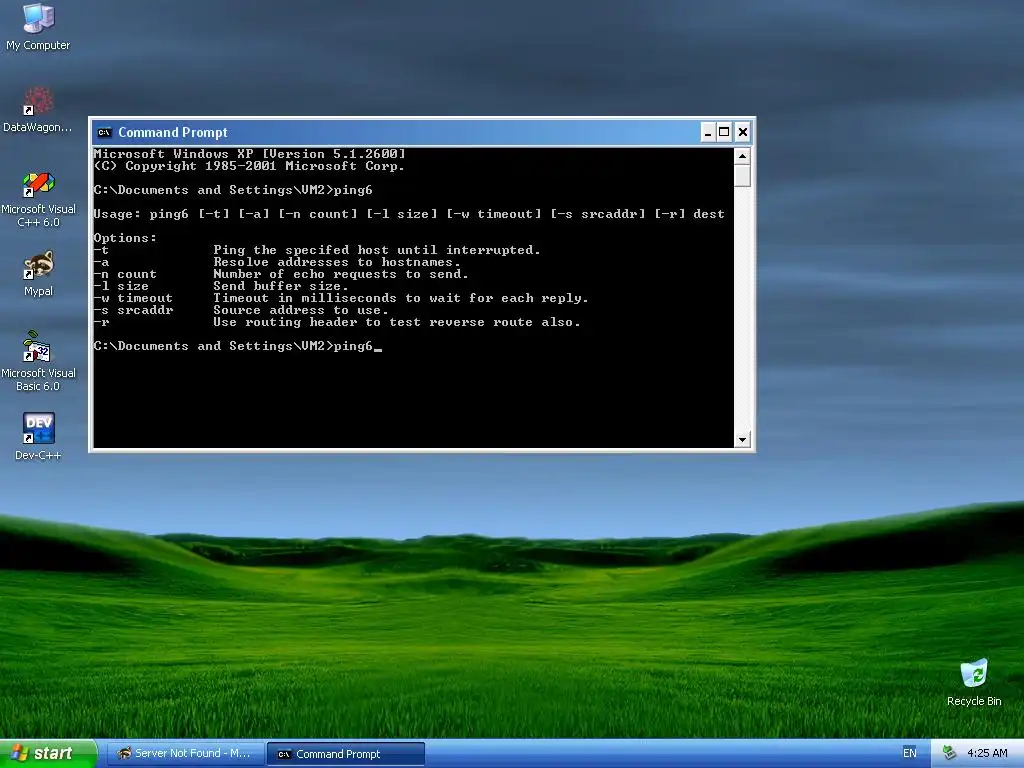Open the Start menu
This screenshot has width=1024, height=768.
pos(48,753)
